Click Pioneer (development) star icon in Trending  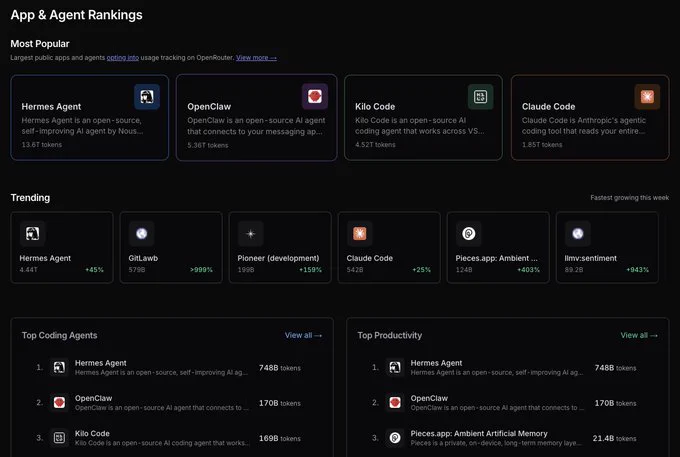[x=251, y=234]
